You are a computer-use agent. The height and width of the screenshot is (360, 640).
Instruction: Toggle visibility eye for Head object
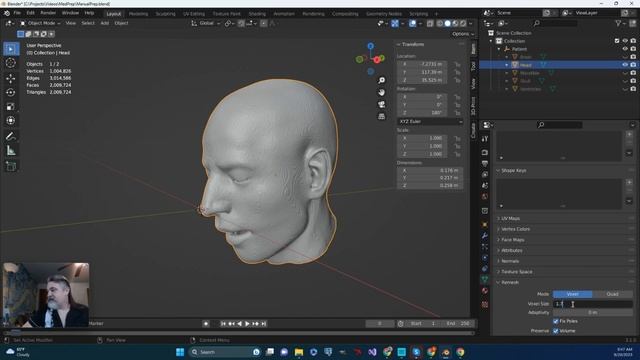coord(625,65)
